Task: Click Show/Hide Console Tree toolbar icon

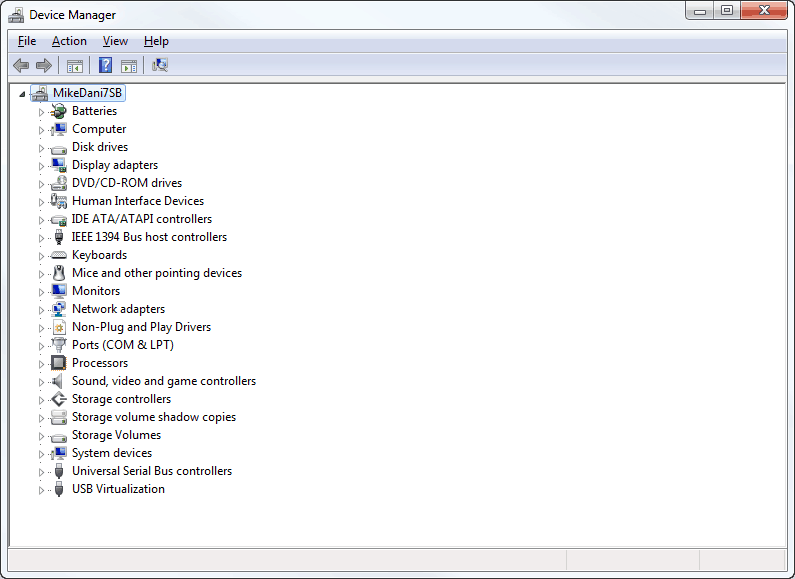Action: [x=75, y=66]
